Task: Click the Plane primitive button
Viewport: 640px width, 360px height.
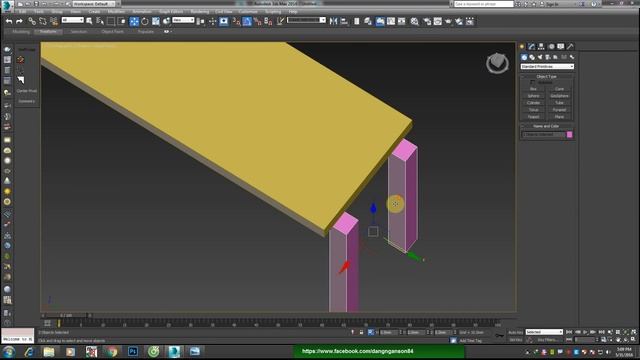Action: [x=559, y=117]
